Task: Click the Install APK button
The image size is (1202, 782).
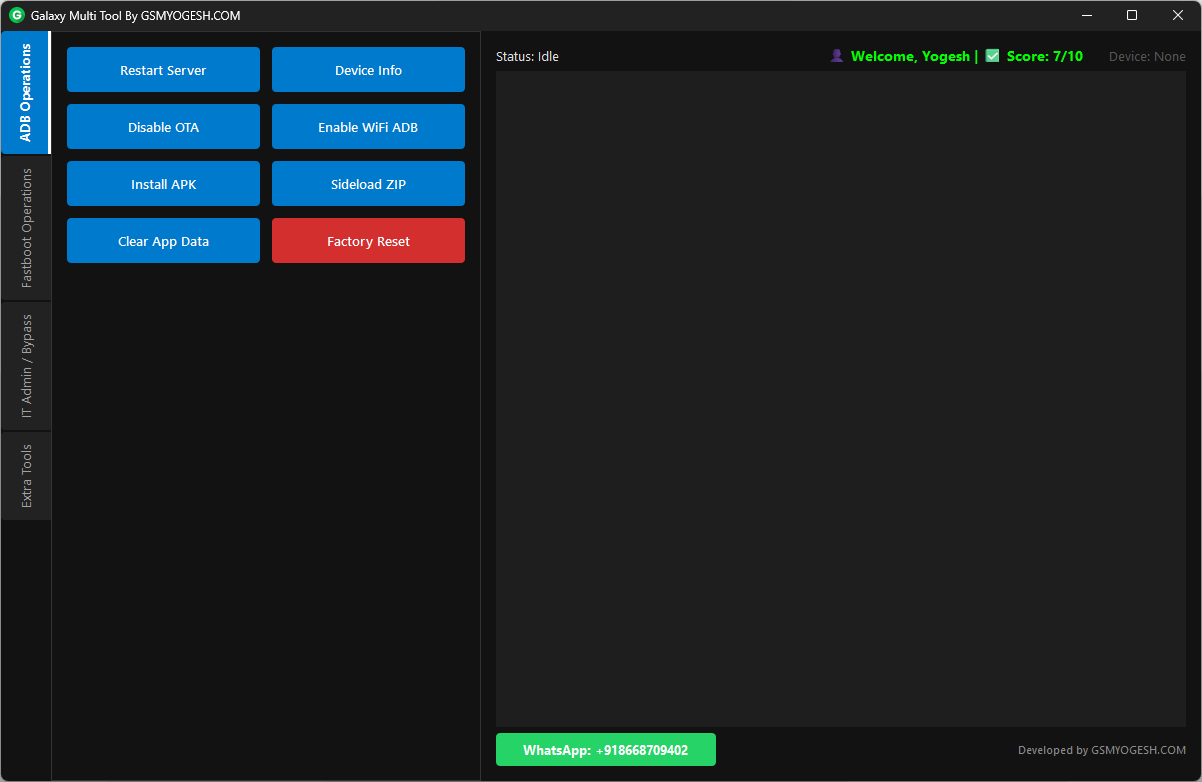Action: 163,184
